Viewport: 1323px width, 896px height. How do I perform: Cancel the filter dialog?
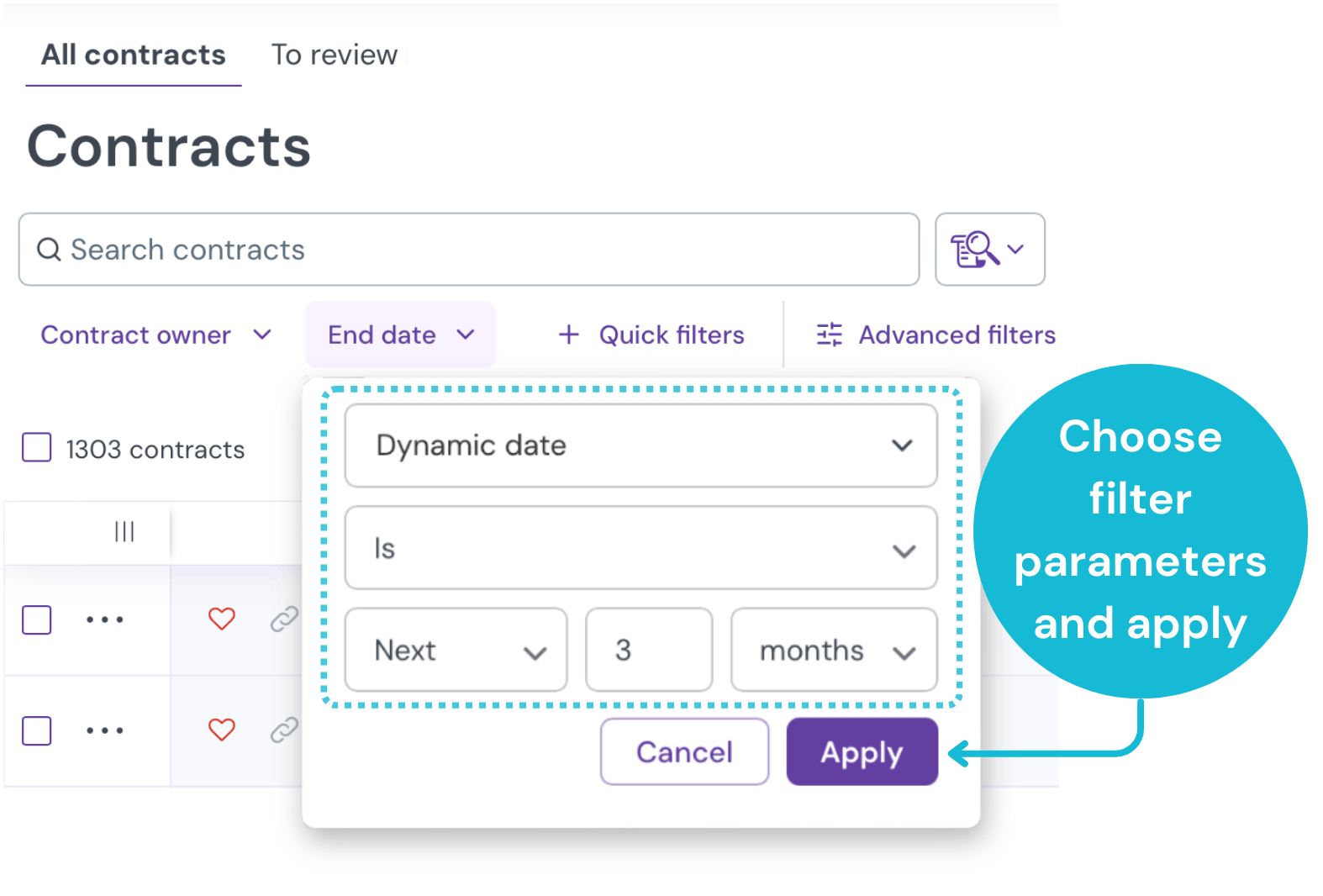(683, 751)
